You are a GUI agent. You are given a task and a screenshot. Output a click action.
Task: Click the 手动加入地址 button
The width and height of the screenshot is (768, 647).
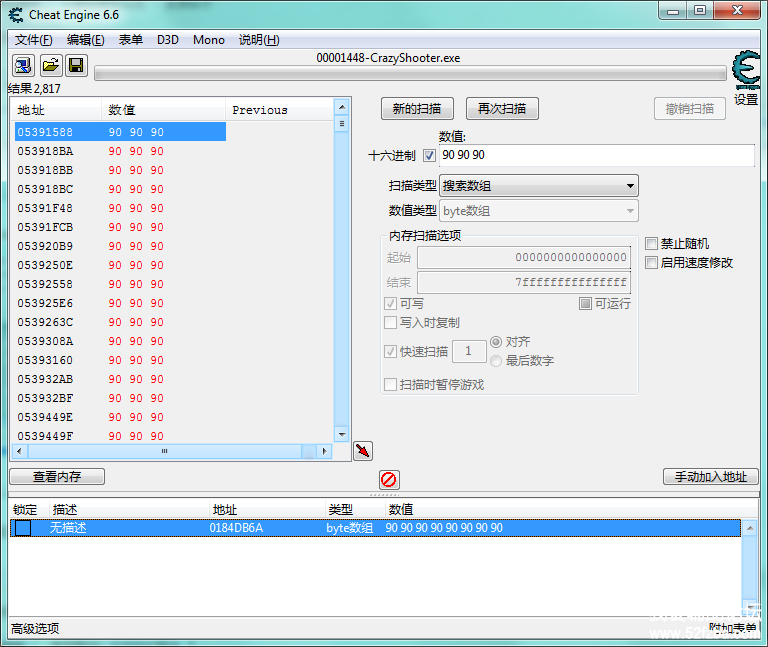711,477
